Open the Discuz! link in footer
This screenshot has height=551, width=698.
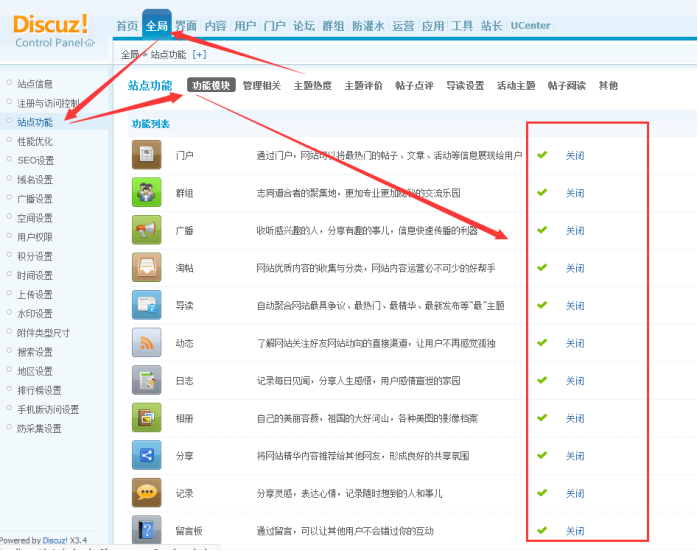point(55,540)
